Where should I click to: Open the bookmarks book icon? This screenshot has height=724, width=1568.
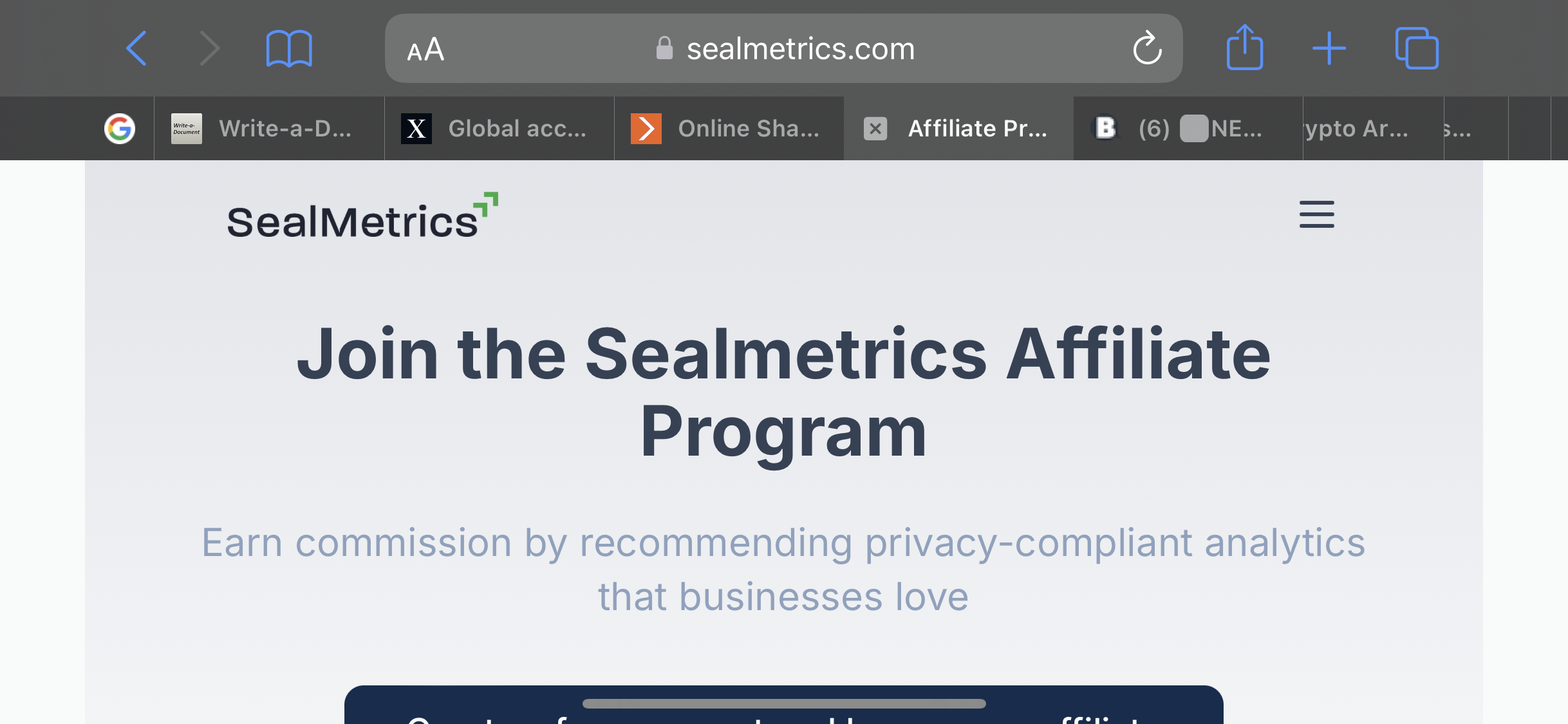[x=289, y=48]
